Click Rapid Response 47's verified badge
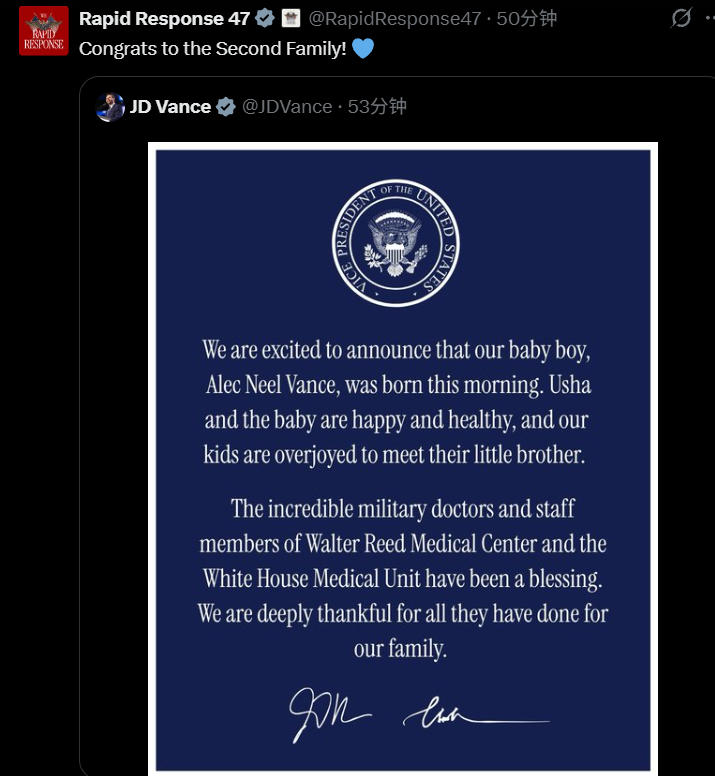This screenshot has height=776, width=715. point(265,18)
